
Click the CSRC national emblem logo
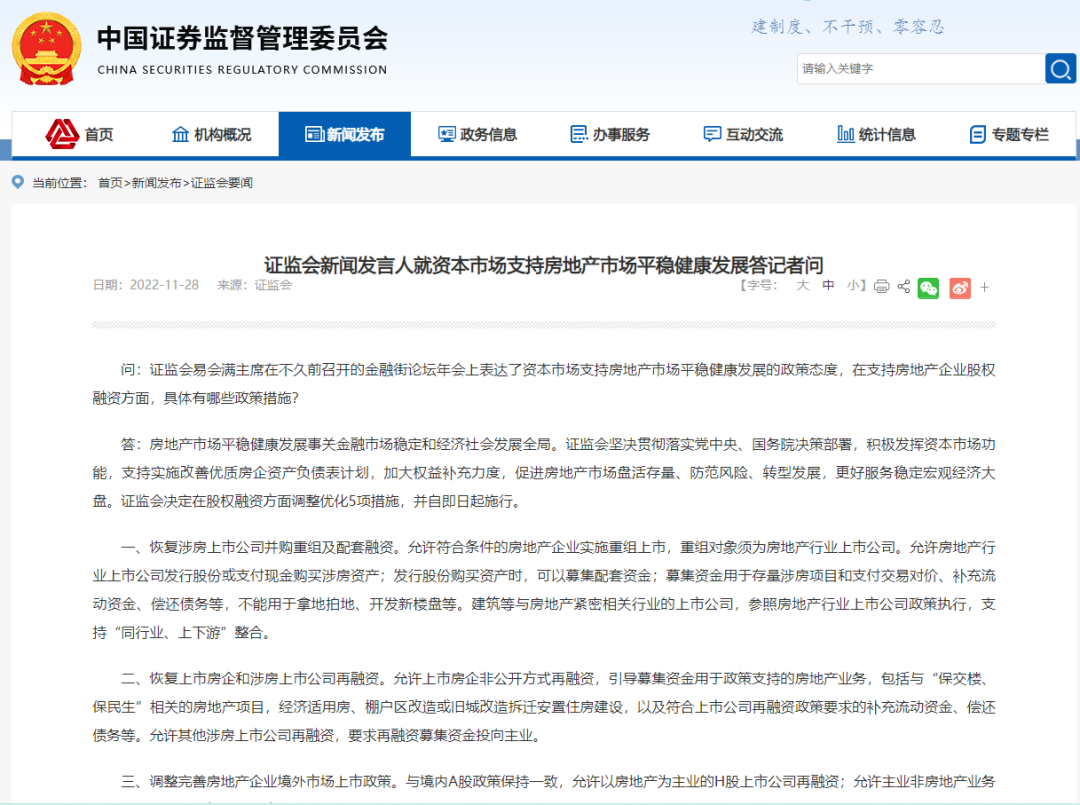46,50
